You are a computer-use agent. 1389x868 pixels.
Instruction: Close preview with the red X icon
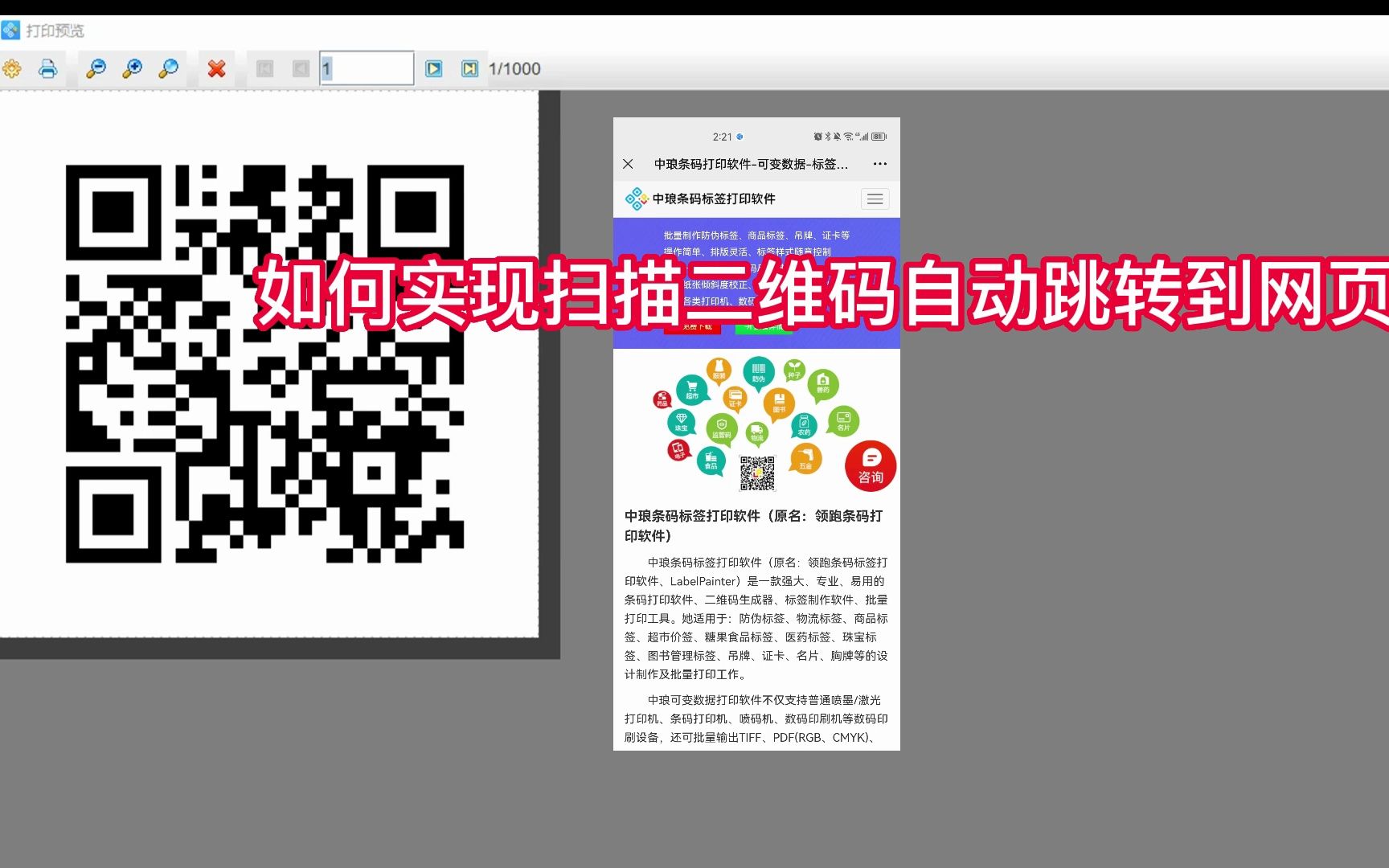[x=216, y=69]
